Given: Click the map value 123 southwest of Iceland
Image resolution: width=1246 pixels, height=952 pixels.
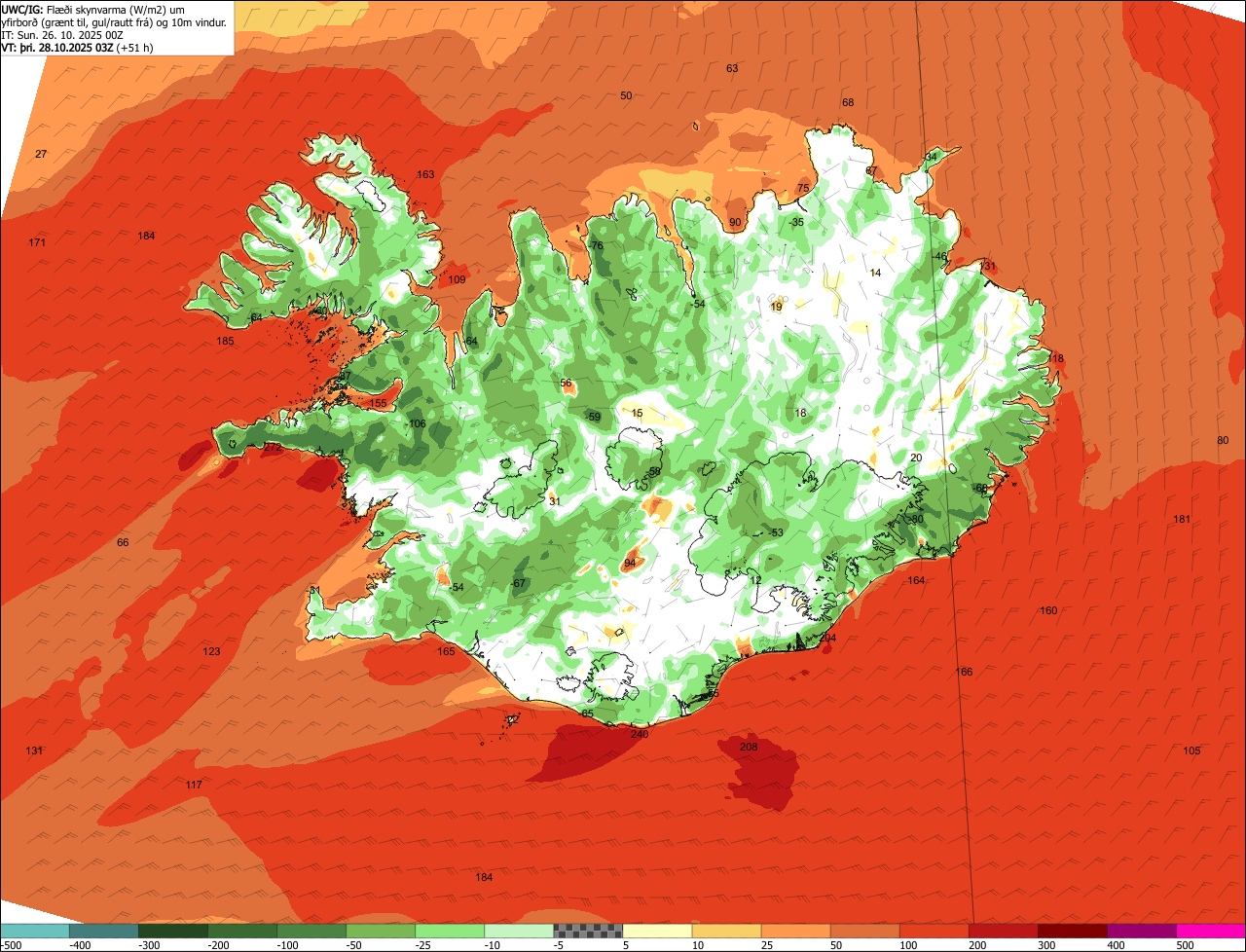Looking at the screenshot, I should point(211,651).
